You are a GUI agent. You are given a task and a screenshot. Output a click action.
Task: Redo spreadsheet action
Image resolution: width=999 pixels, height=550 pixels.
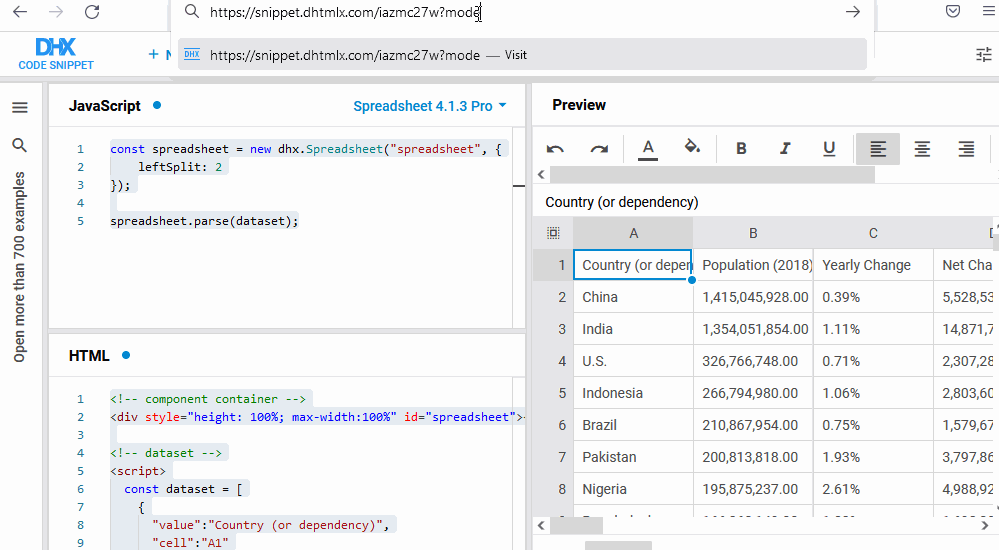click(599, 149)
